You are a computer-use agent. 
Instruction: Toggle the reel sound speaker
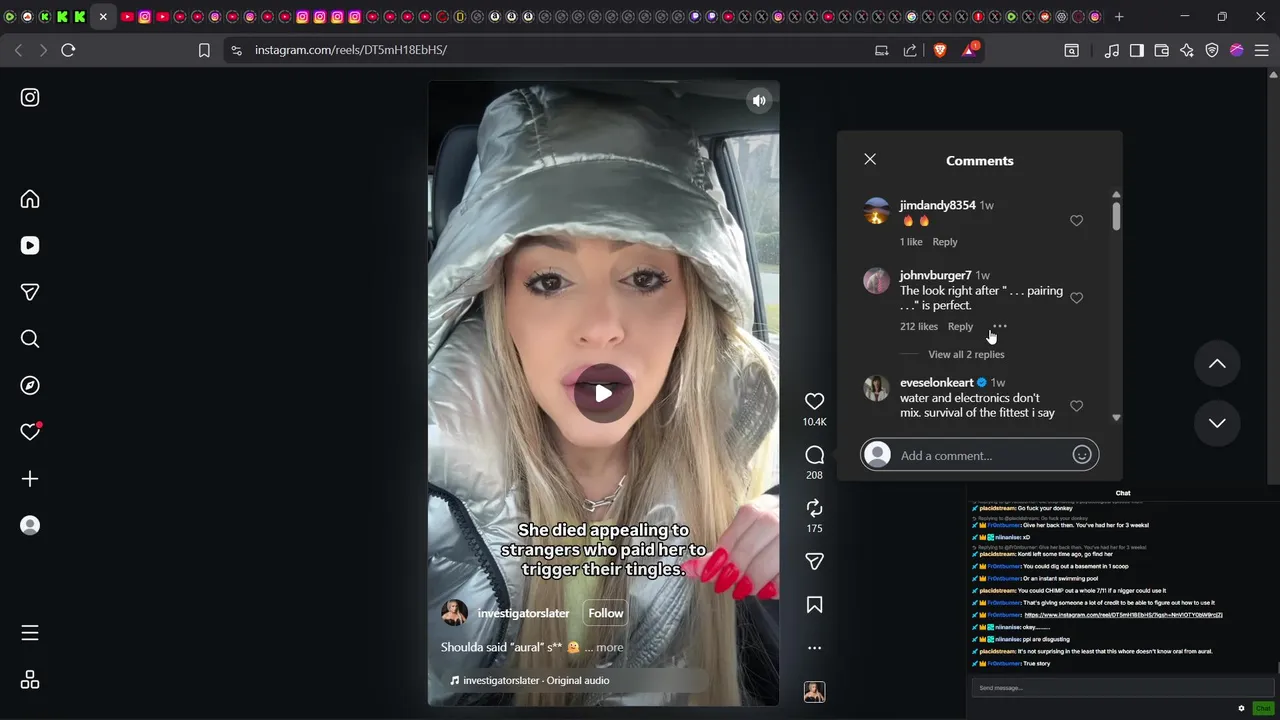click(x=759, y=100)
